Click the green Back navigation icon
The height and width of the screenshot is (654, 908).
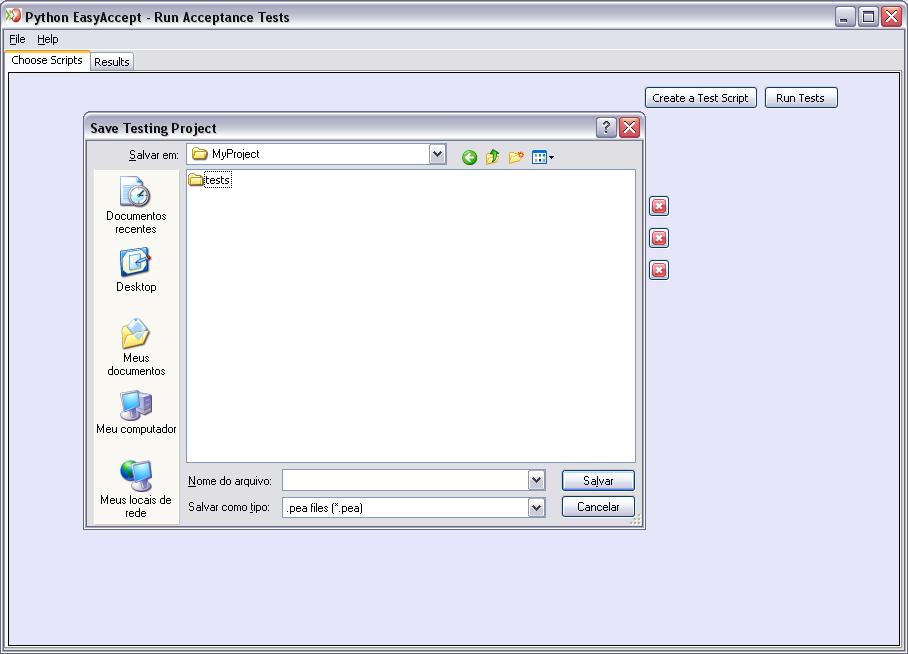tap(469, 157)
